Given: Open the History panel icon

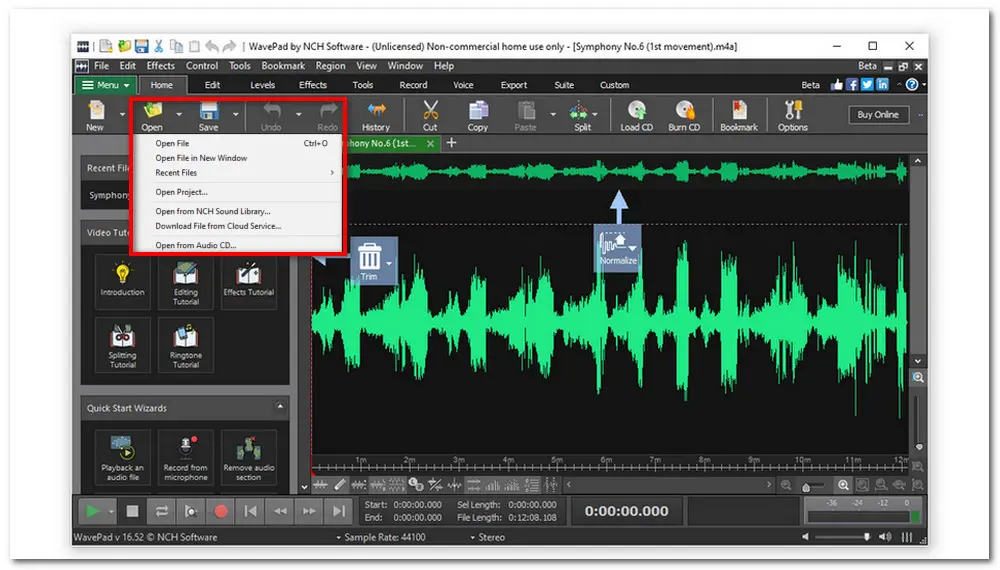Looking at the screenshot, I should (376, 115).
